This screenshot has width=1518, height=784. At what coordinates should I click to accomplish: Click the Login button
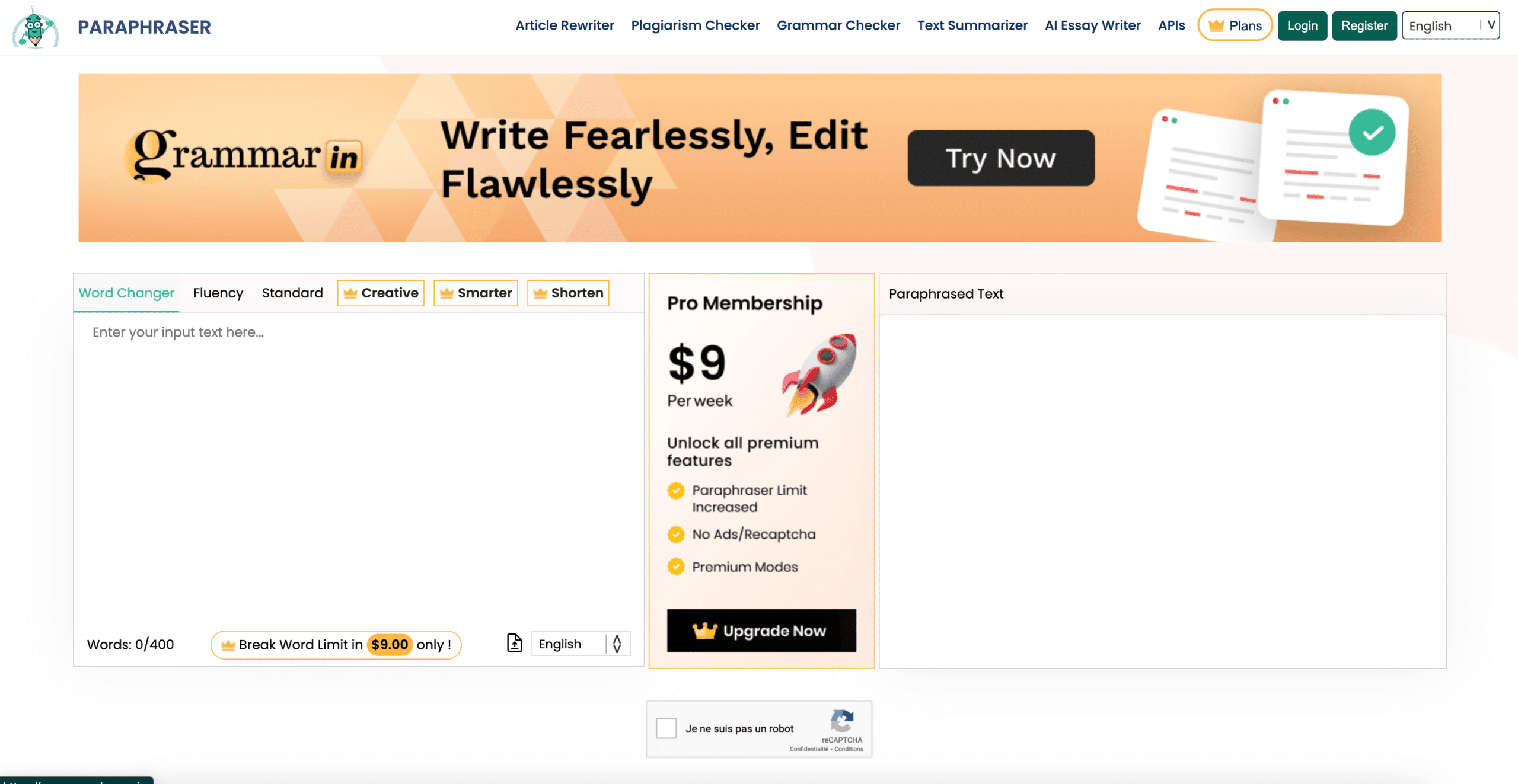(1302, 25)
